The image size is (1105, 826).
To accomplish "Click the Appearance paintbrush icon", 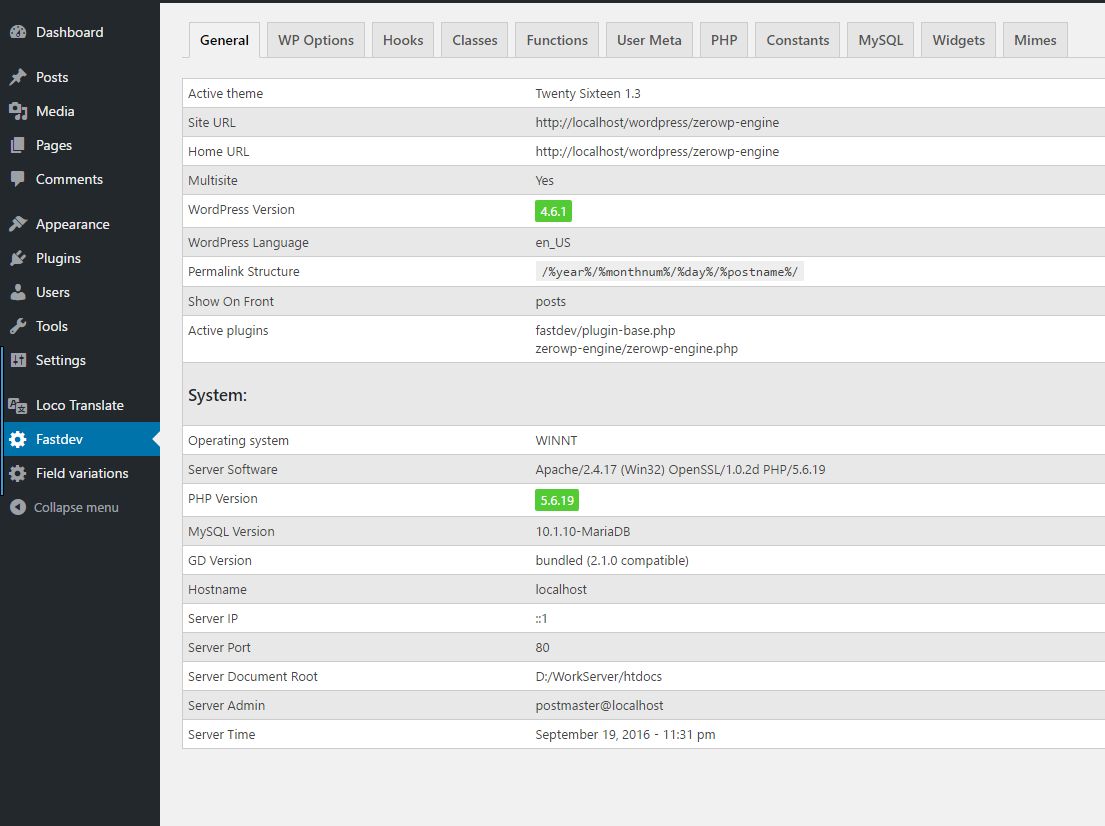I will pos(18,224).
